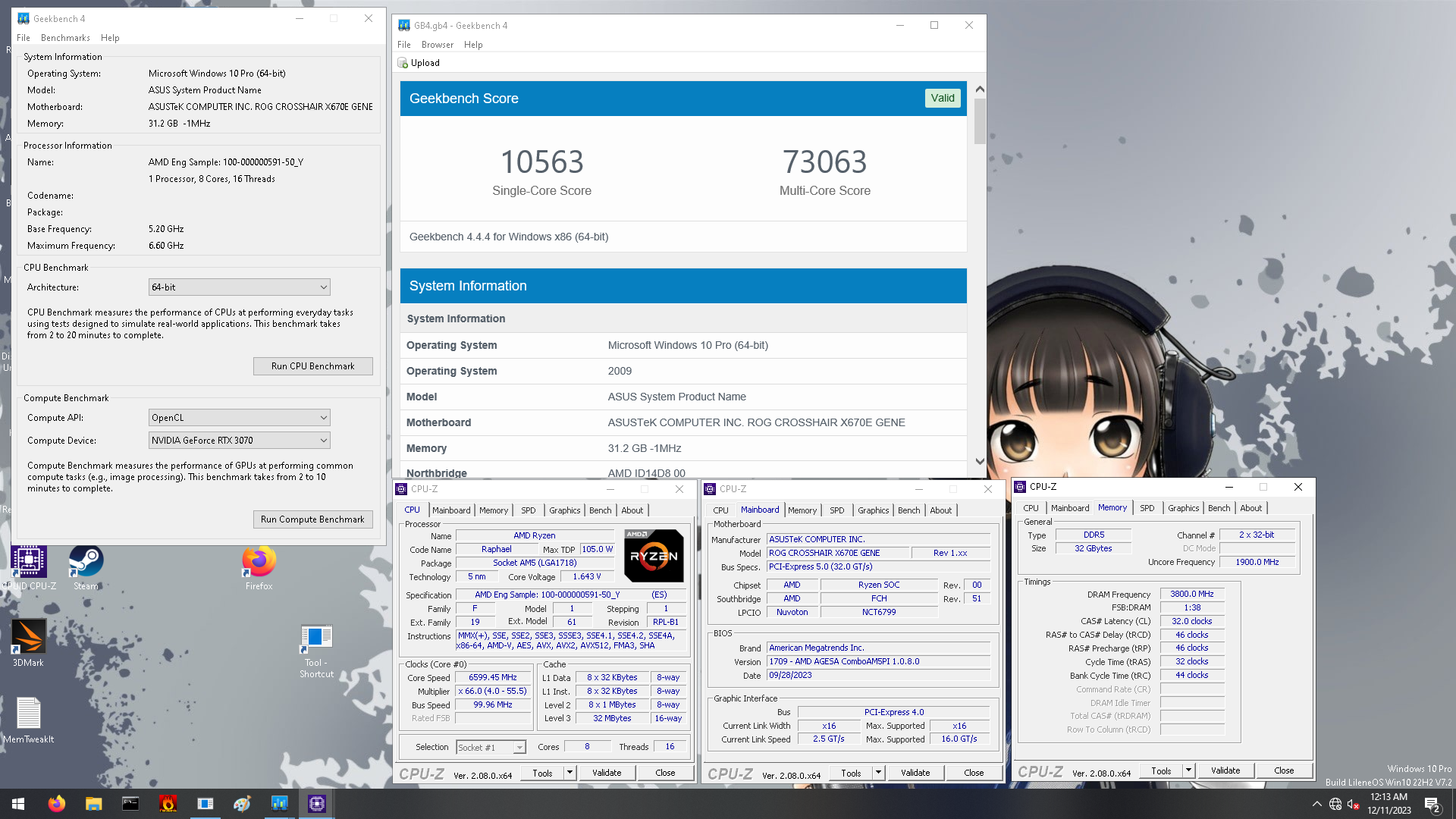Open the Compute Device RTX 3070 dropdown
The width and height of the screenshot is (1456, 819).
point(240,441)
